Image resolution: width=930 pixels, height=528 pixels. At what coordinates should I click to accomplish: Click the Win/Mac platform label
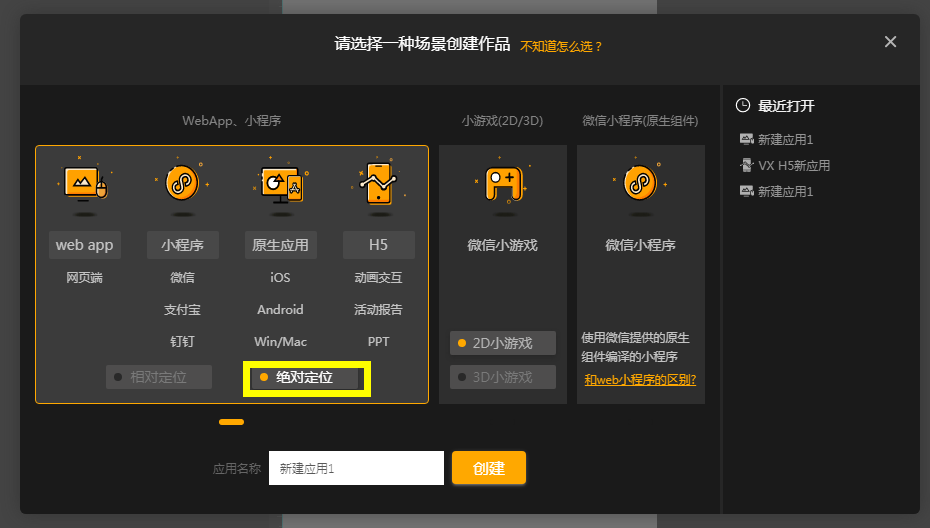[281, 342]
